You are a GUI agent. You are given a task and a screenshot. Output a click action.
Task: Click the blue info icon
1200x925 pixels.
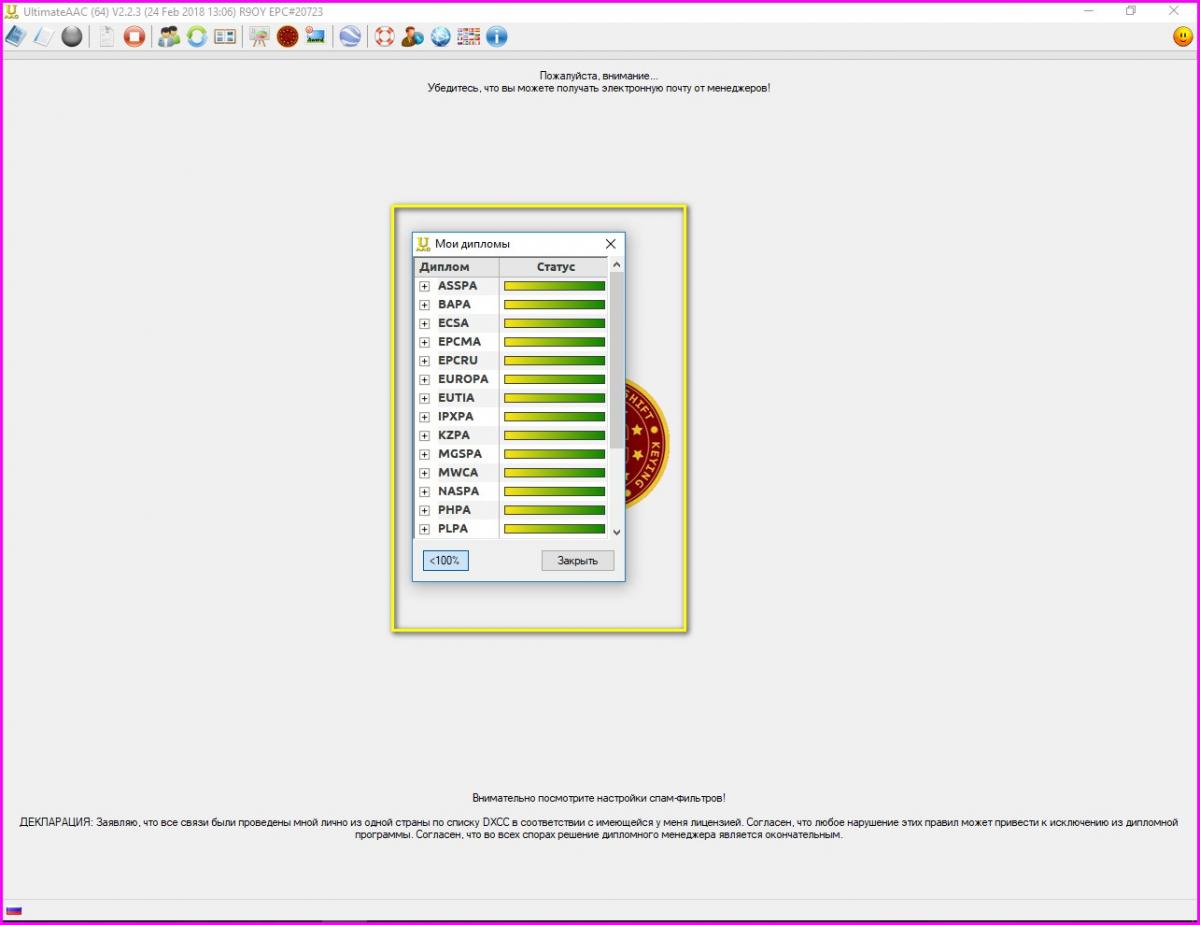(496, 37)
